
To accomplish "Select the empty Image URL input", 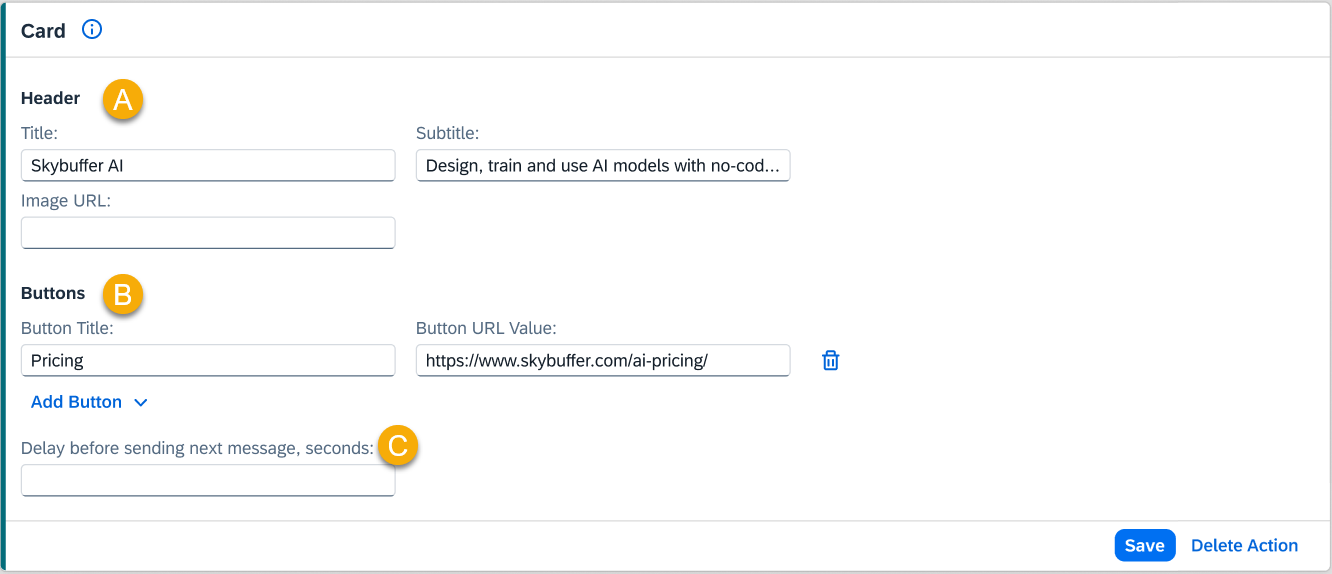I will [208, 233].
